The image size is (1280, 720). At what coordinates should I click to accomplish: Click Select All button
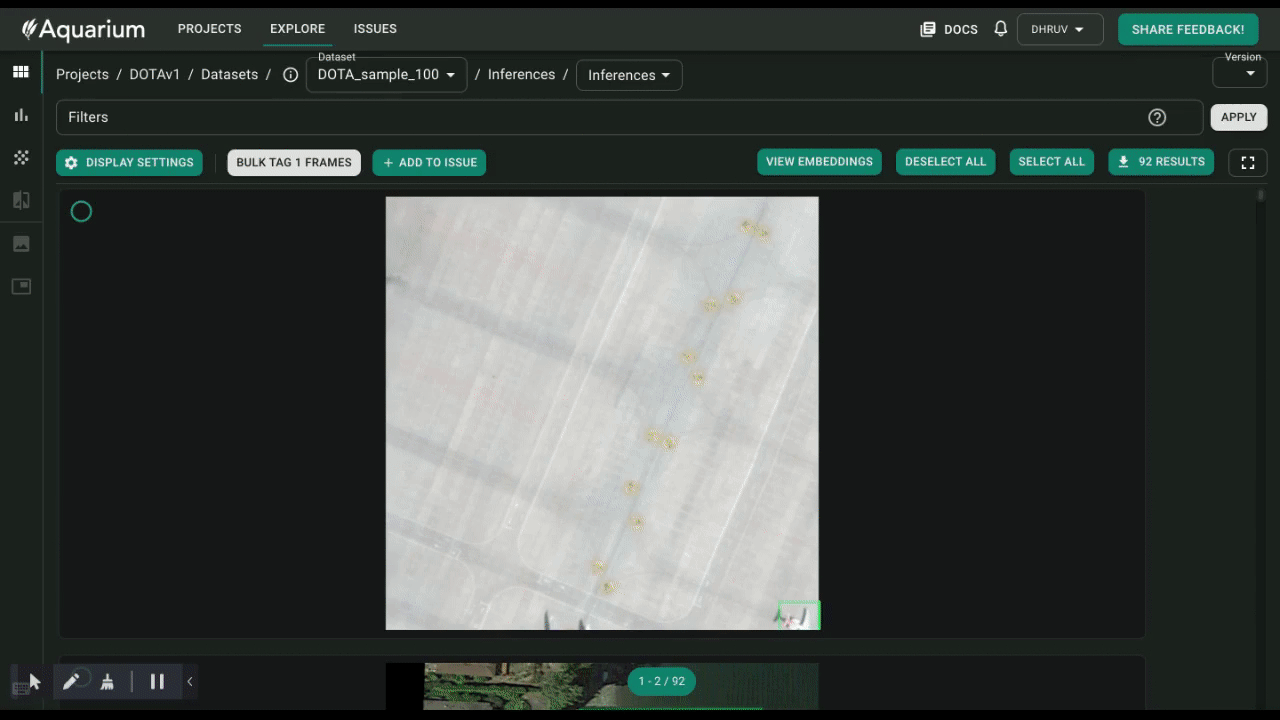[x=1051, y=162]
